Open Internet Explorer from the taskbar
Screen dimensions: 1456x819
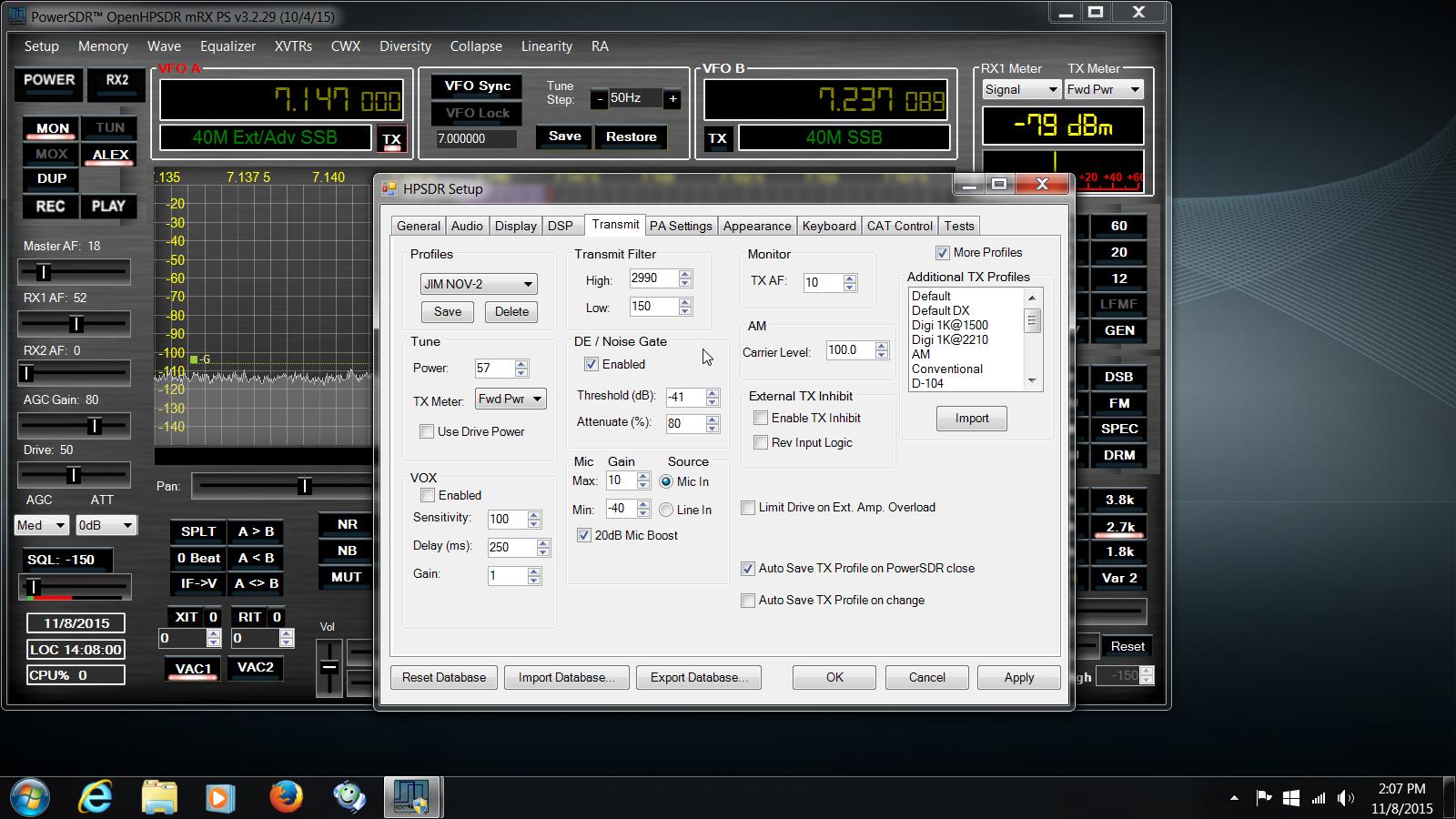[x=96, y=797]
